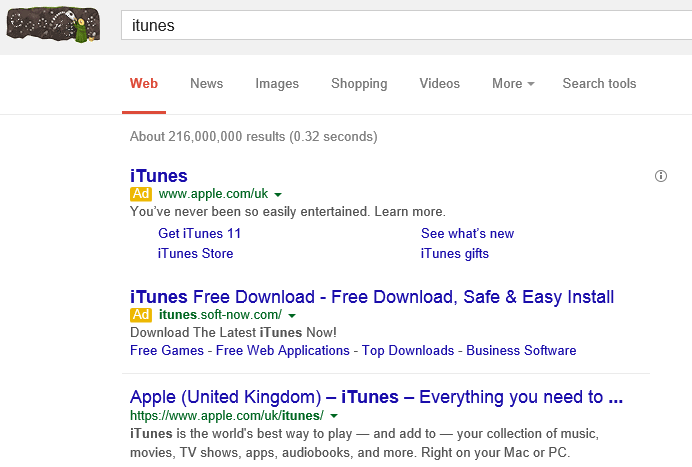Open the iTunes Store sitelink

click(196, 254)
